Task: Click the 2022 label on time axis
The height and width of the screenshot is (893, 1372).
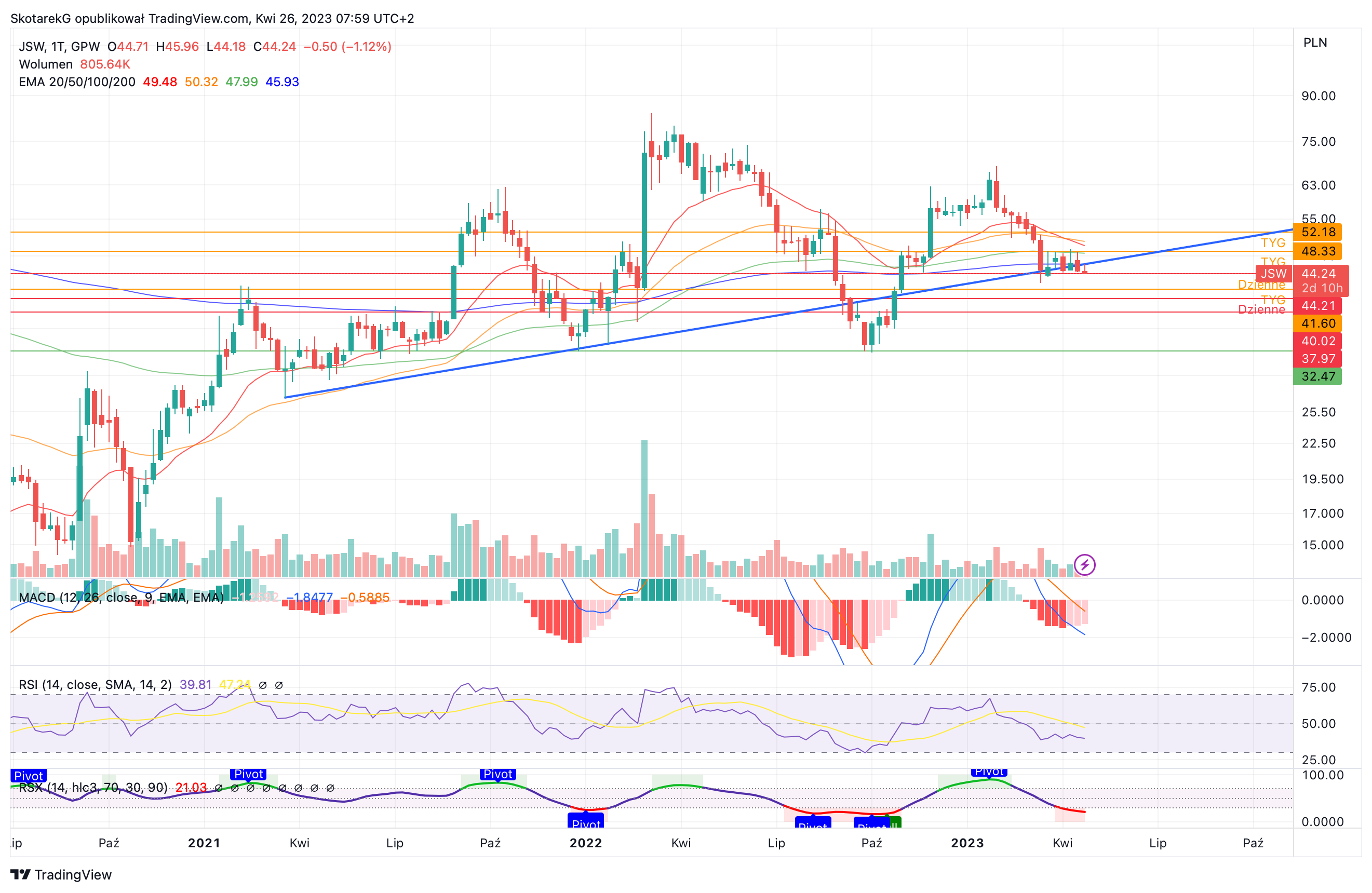Action: (x=586, y=843)
